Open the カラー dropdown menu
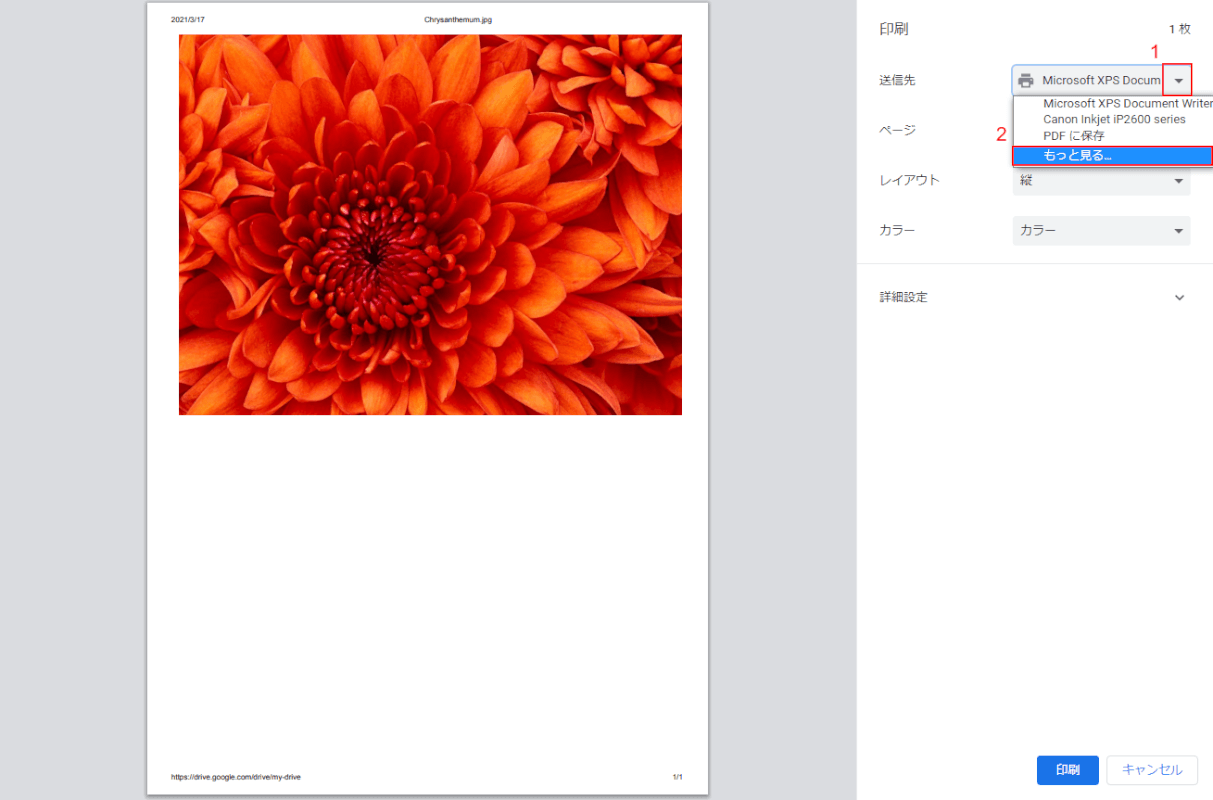Image resolution: width=1213 pixels, height=800 pixels. [x=1101, y=231]
